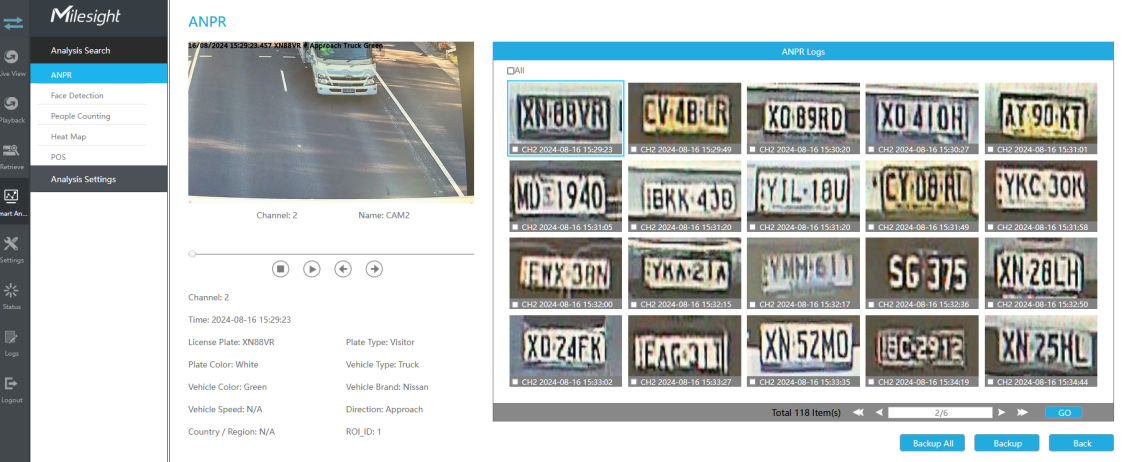The image size is (1129, 462).
Task: Click the GO page button
Action: click(1063, 413)
